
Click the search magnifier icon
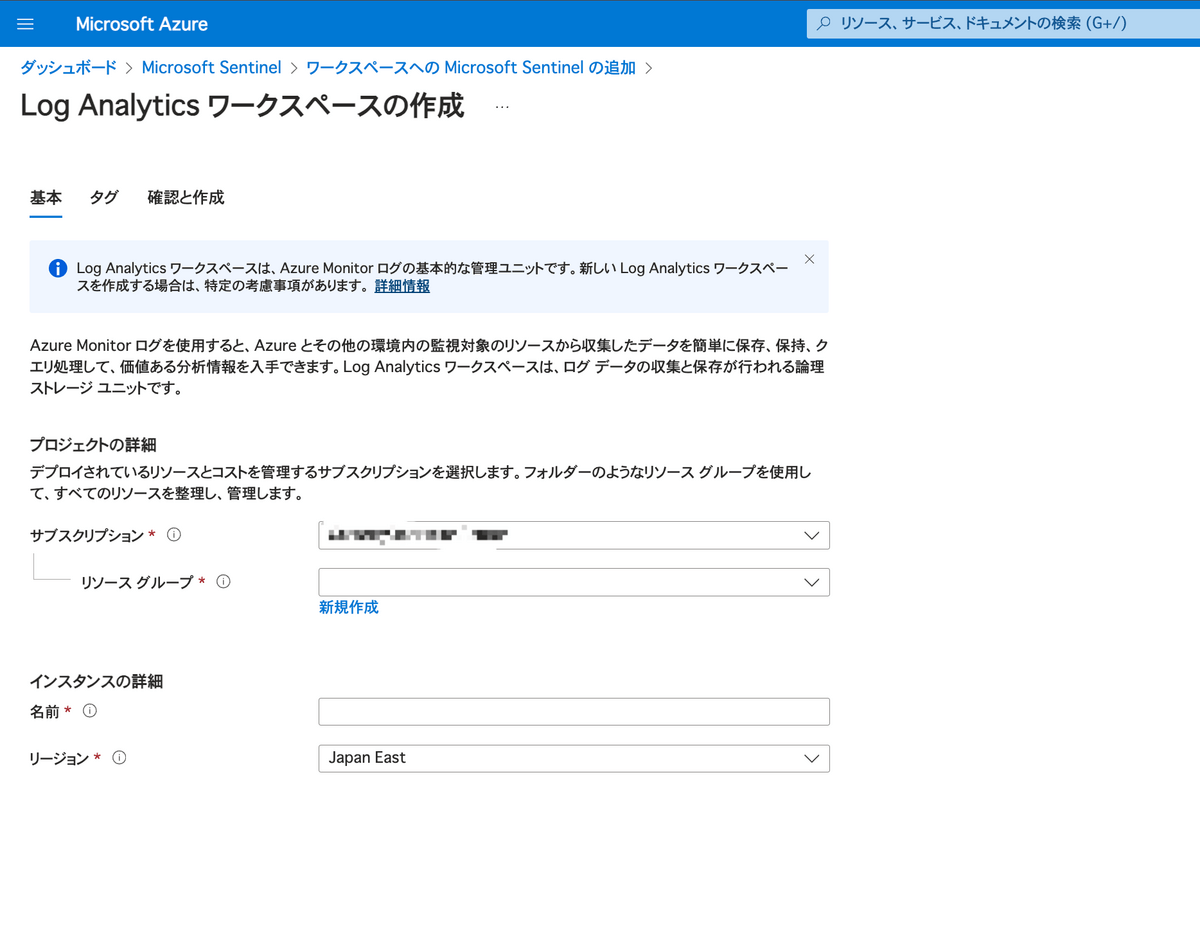(x=824, y=23)
